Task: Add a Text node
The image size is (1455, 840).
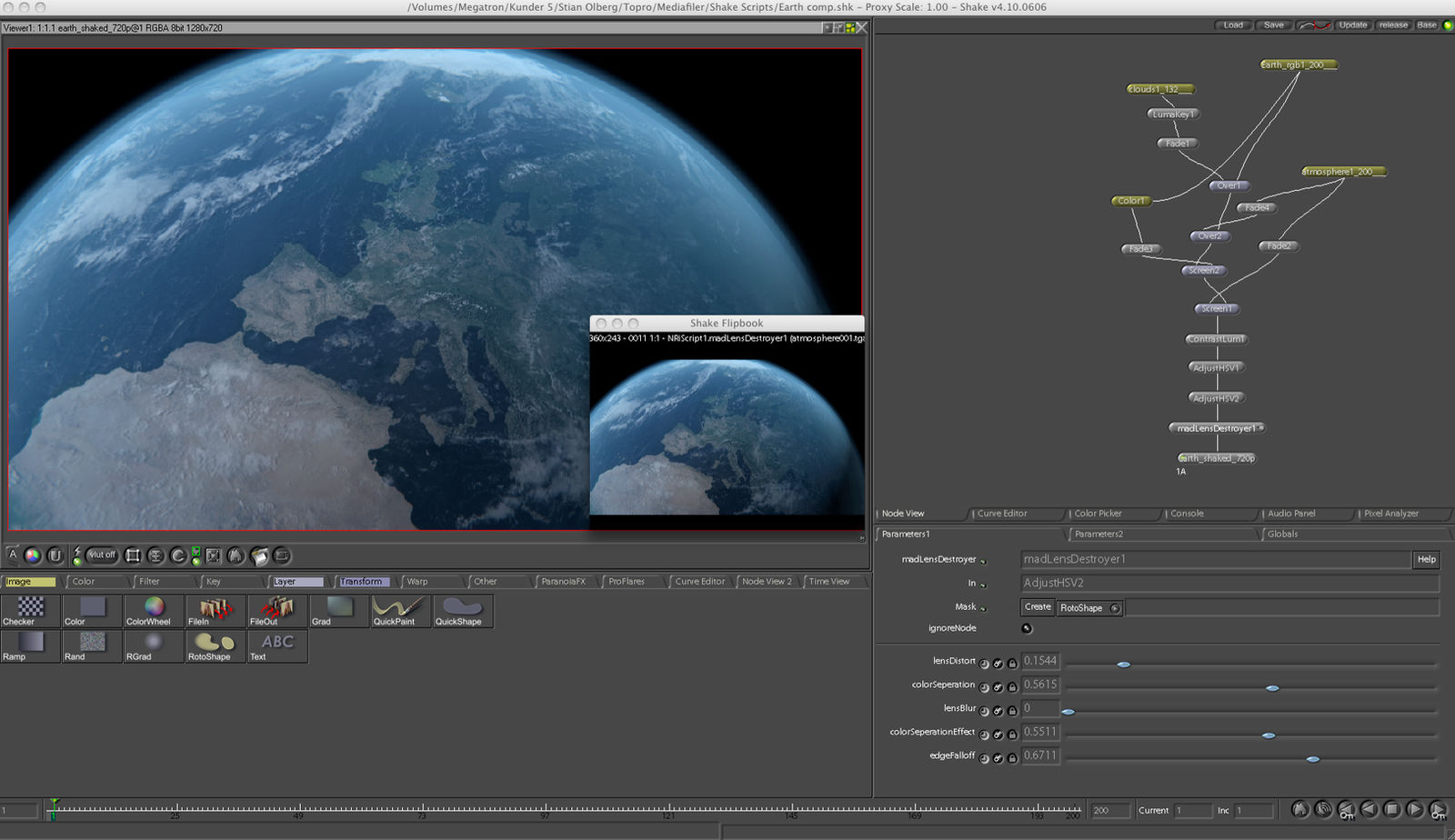Action: pos(277,645)
